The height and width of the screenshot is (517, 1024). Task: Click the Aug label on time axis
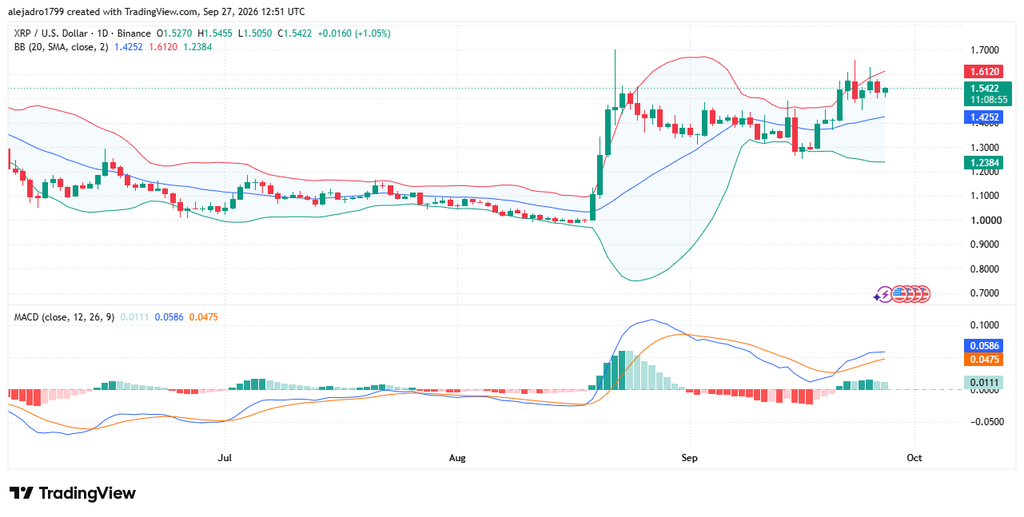(x=458, y=459)
